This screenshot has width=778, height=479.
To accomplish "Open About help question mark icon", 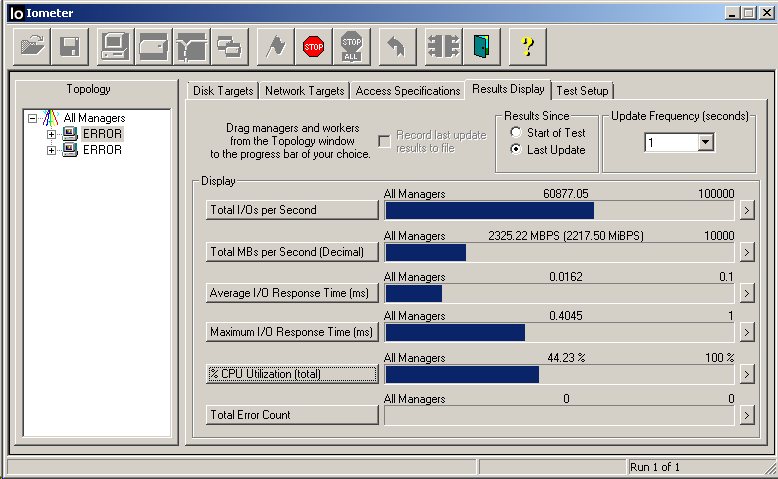I will [x=528, y=47].
